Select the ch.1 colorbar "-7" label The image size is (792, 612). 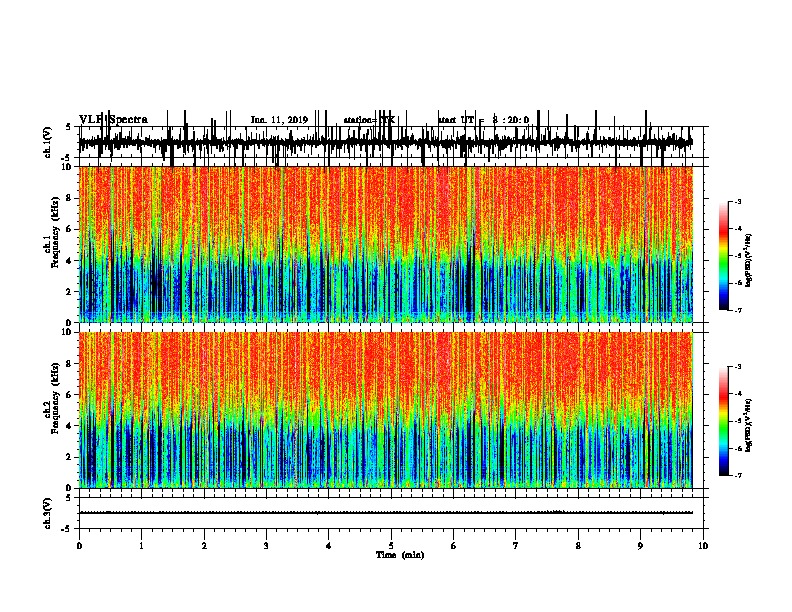(x=738, y=310)
